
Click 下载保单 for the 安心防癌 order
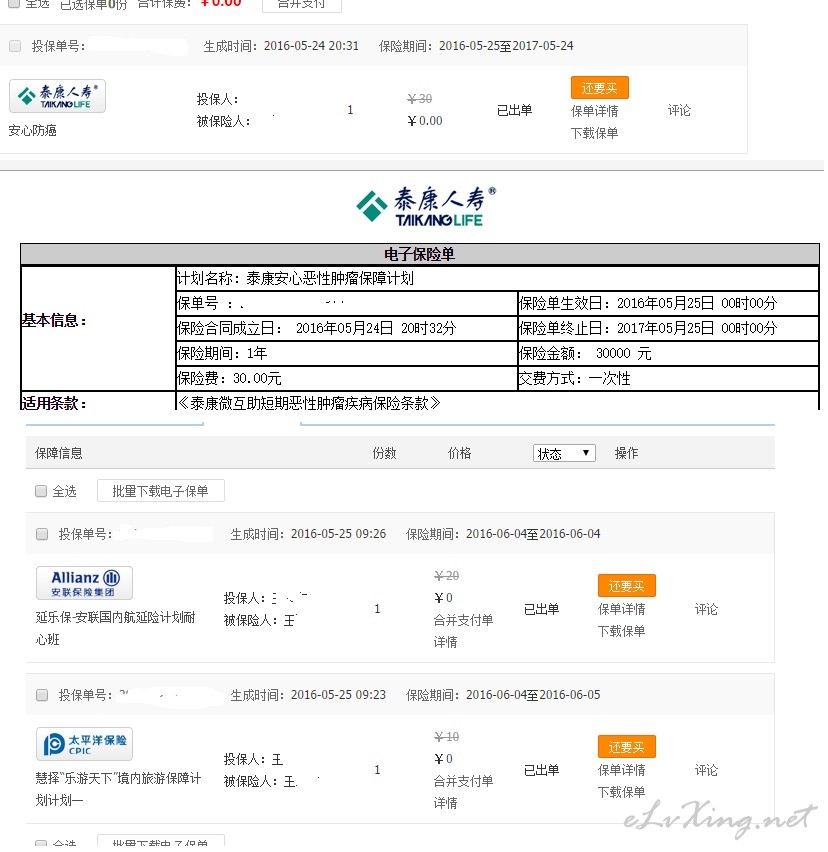pyautogui.click(x=594, y=133)
